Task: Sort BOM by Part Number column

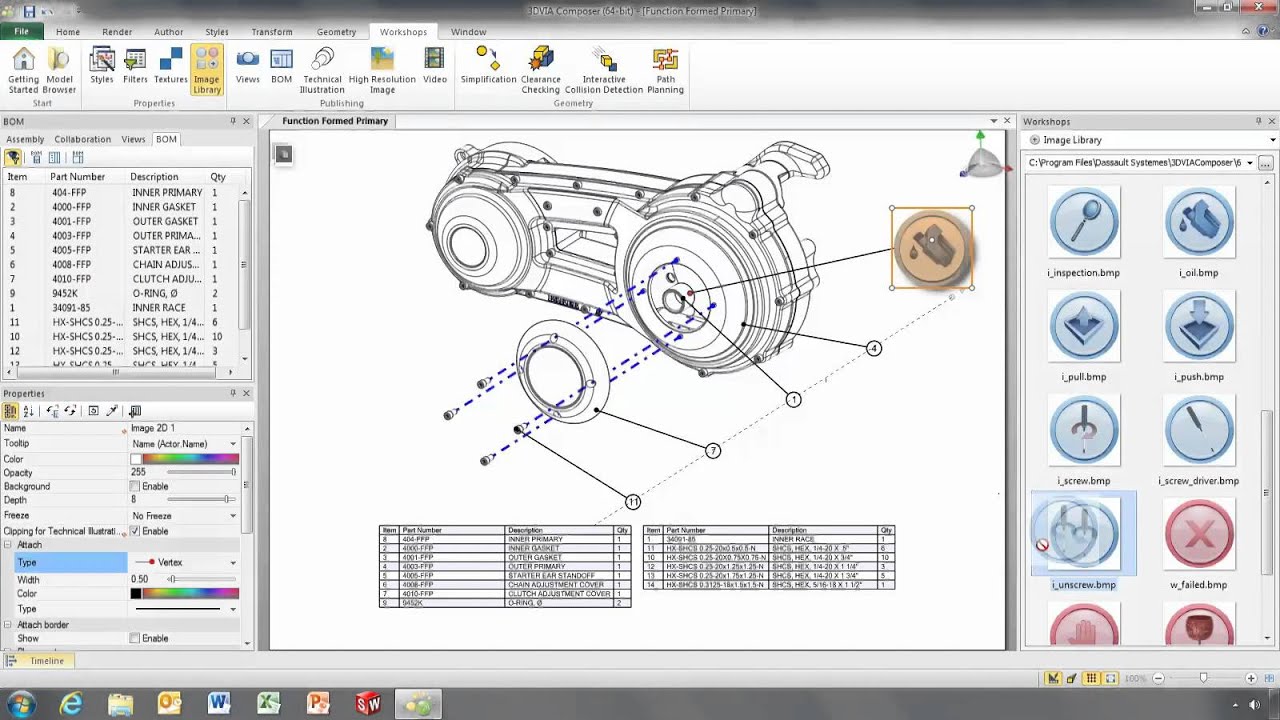Action: click(77, 177)
